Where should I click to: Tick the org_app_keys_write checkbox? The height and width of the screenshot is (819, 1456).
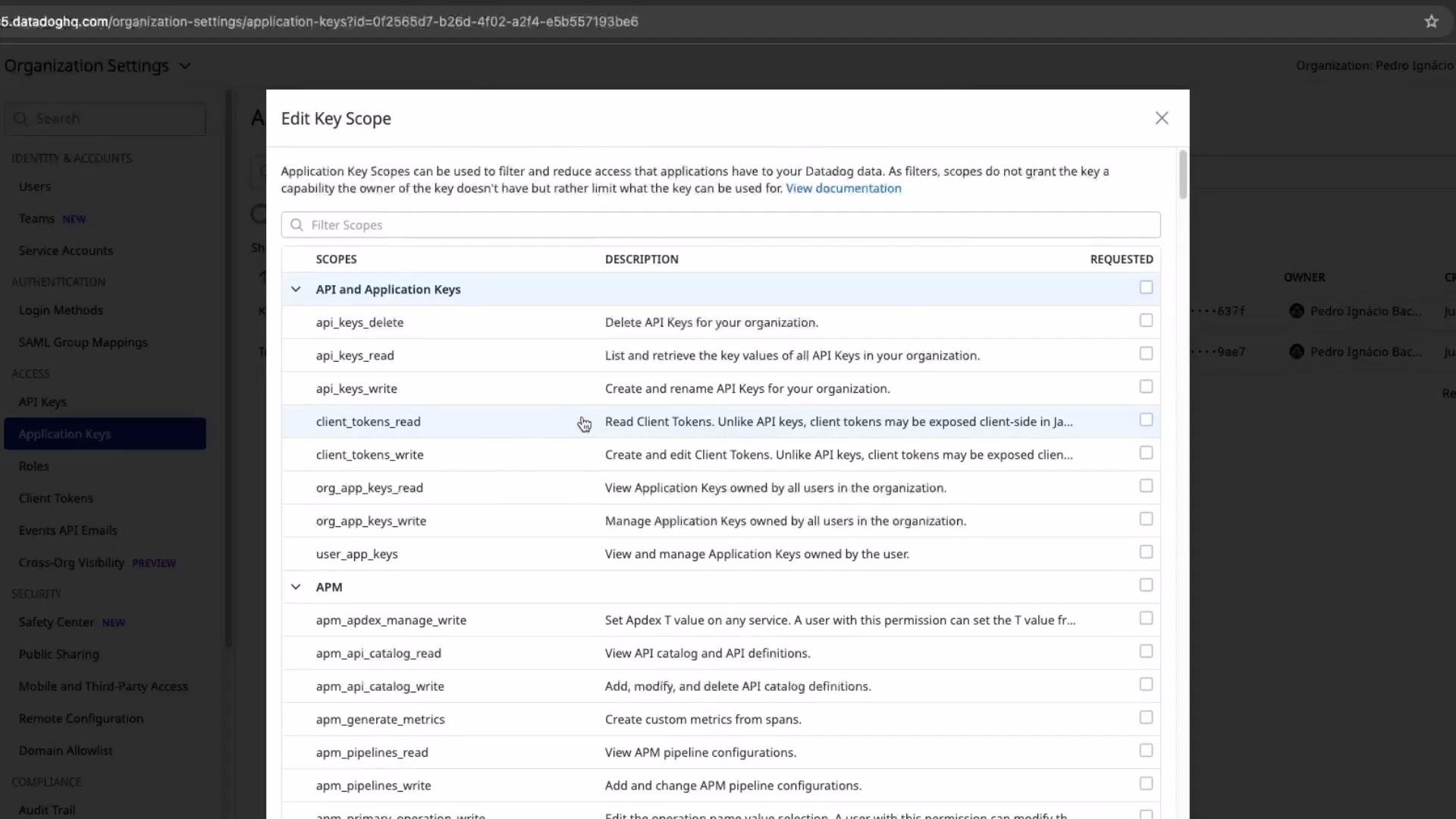pyautogui.click(x=1146, y=519)
